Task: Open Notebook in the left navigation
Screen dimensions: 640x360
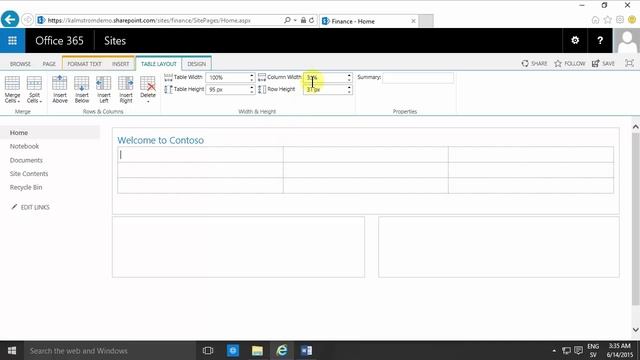Action: coord(24,146)
